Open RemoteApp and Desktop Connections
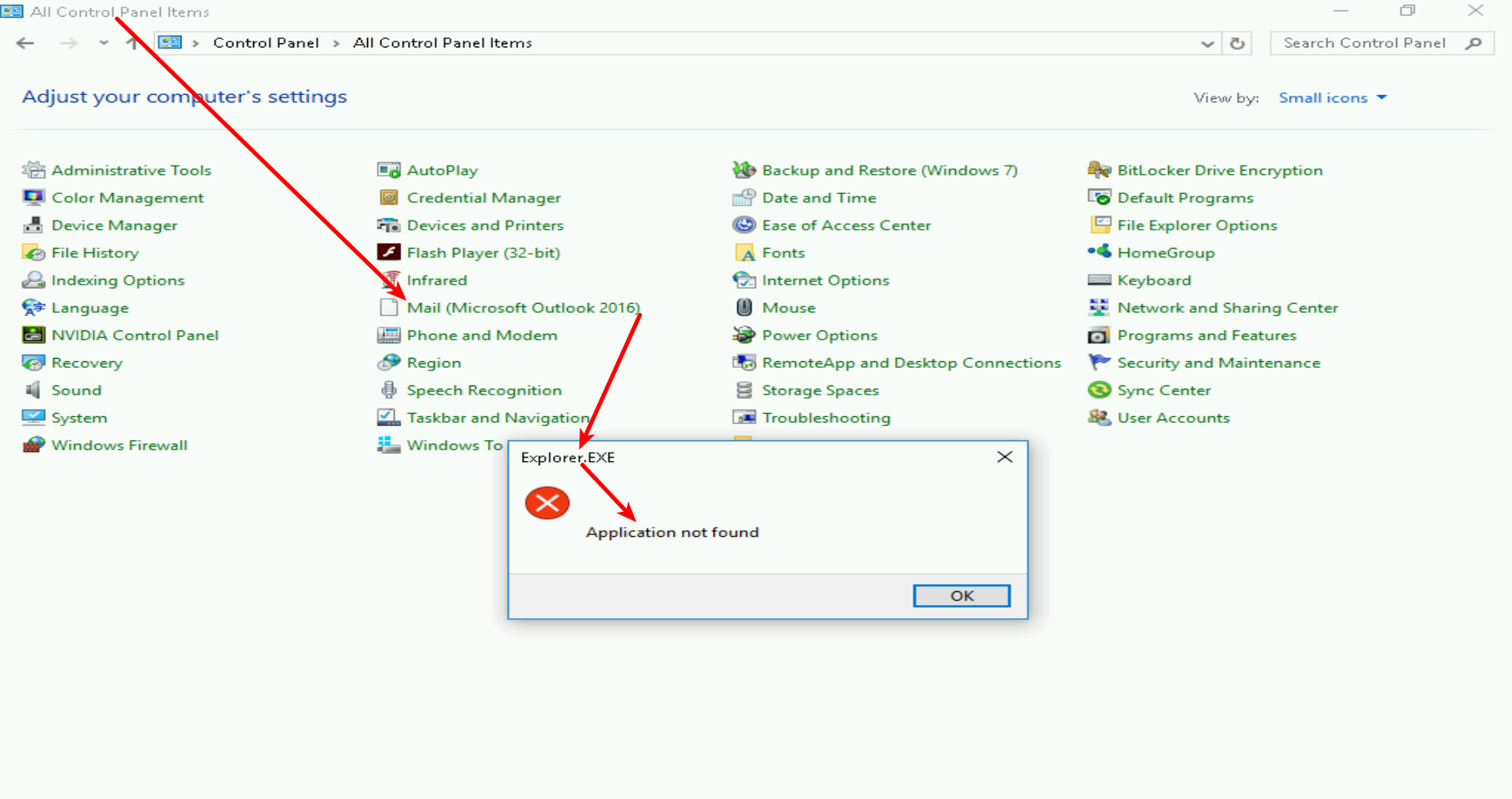 912,362
